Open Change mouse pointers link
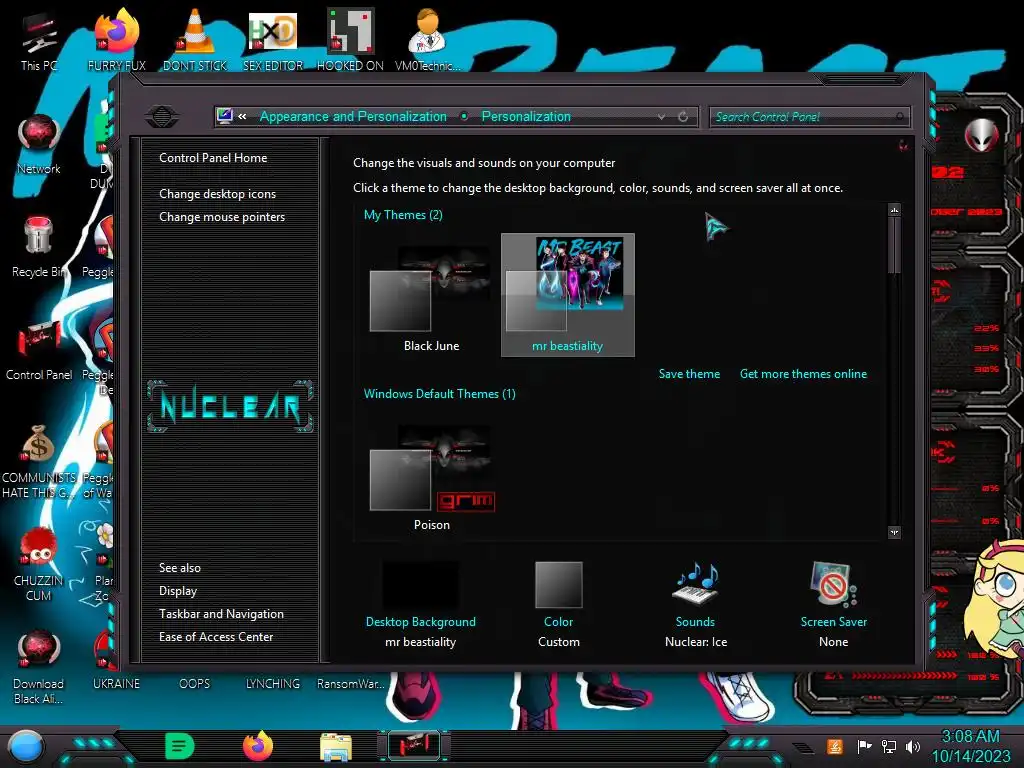Screen dimensions: 1024x768 click(x=222, y=217)
